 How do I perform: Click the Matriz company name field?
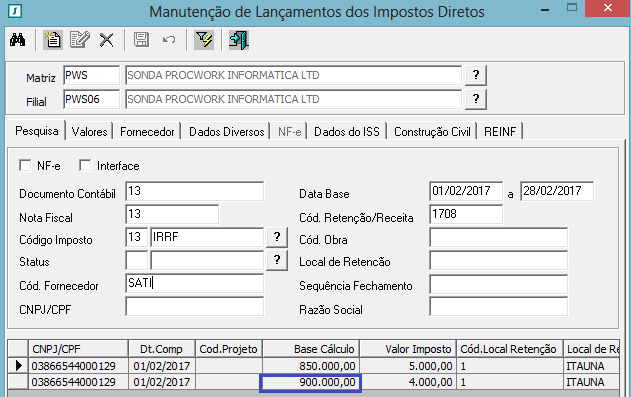pyautogui.click(x=293, y=75)
